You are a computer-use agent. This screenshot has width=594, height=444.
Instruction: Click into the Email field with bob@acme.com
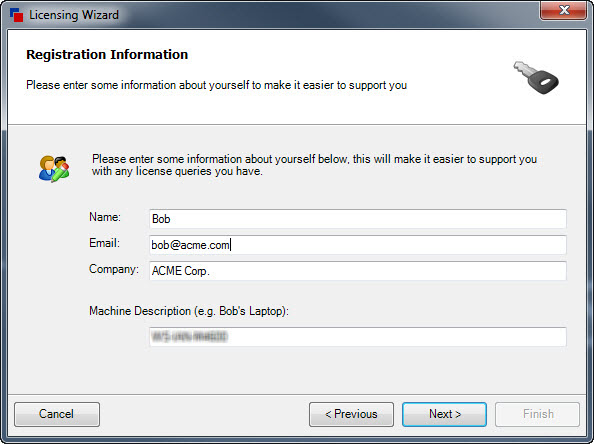pyautogui.click(x=358, y=245)
